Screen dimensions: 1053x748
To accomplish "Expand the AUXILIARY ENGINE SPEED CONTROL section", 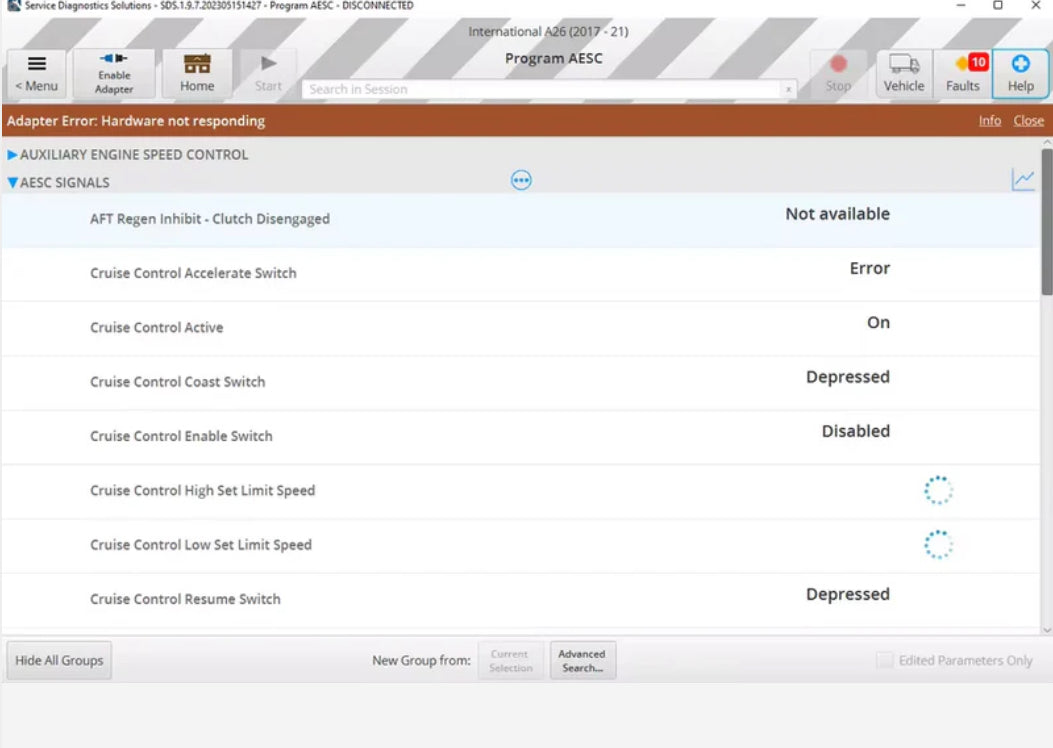I will pos(11,155).
